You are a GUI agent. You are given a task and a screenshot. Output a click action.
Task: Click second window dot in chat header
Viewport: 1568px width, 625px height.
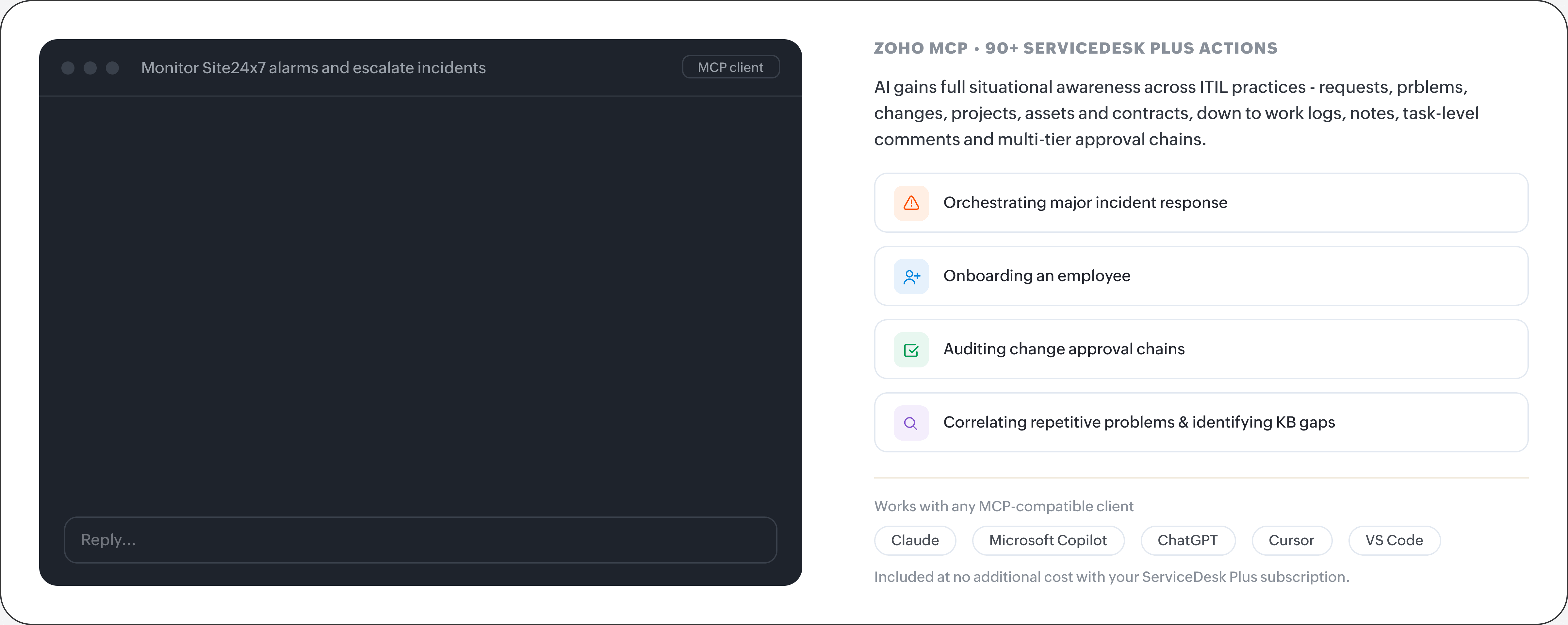click(x=90, y=68)
